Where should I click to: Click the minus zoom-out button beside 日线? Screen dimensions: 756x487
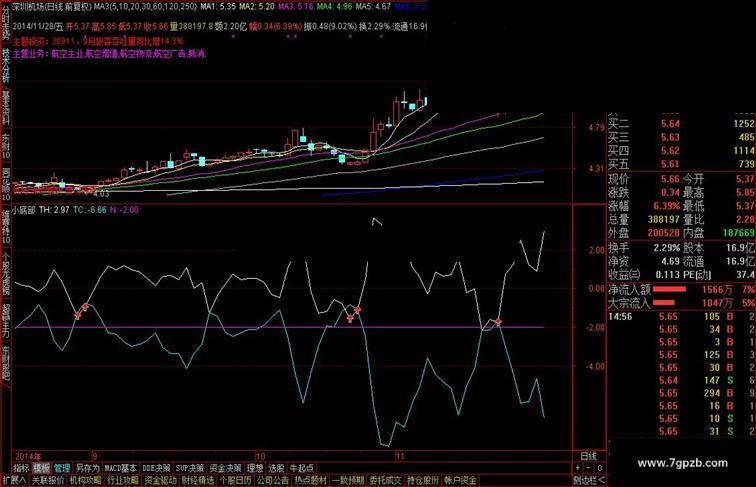(x=588, y=468)
